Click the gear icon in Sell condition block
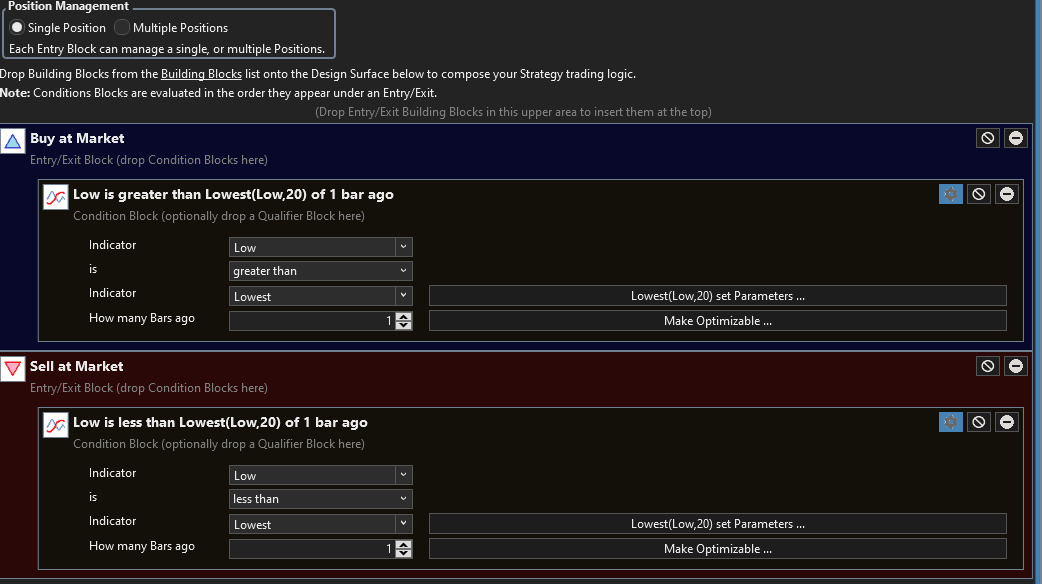Screen dimensions: 1042x584 (x=950, y=422)
